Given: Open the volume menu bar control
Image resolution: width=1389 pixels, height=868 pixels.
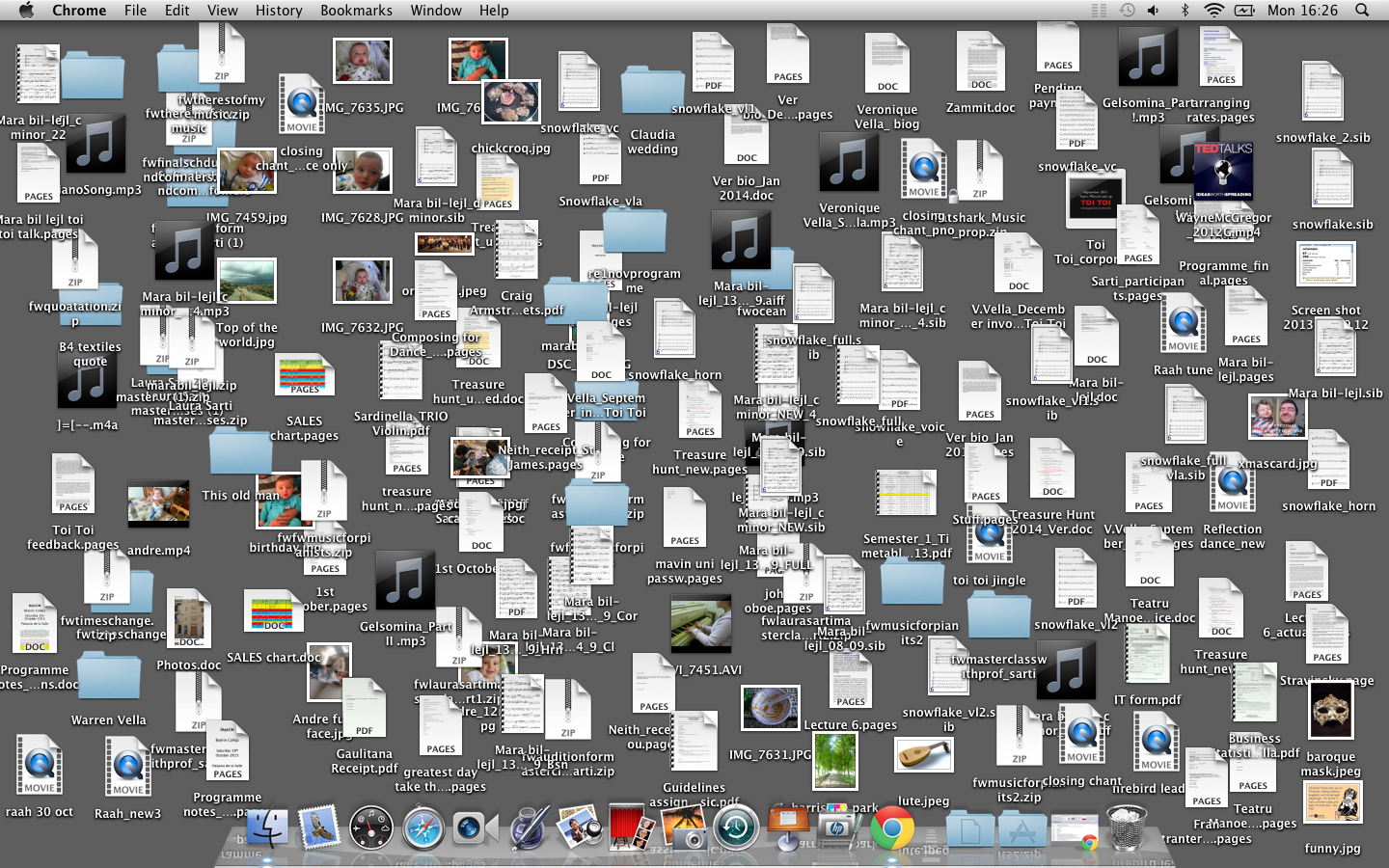Looking at the screenshot, I should coord(1154,11).
